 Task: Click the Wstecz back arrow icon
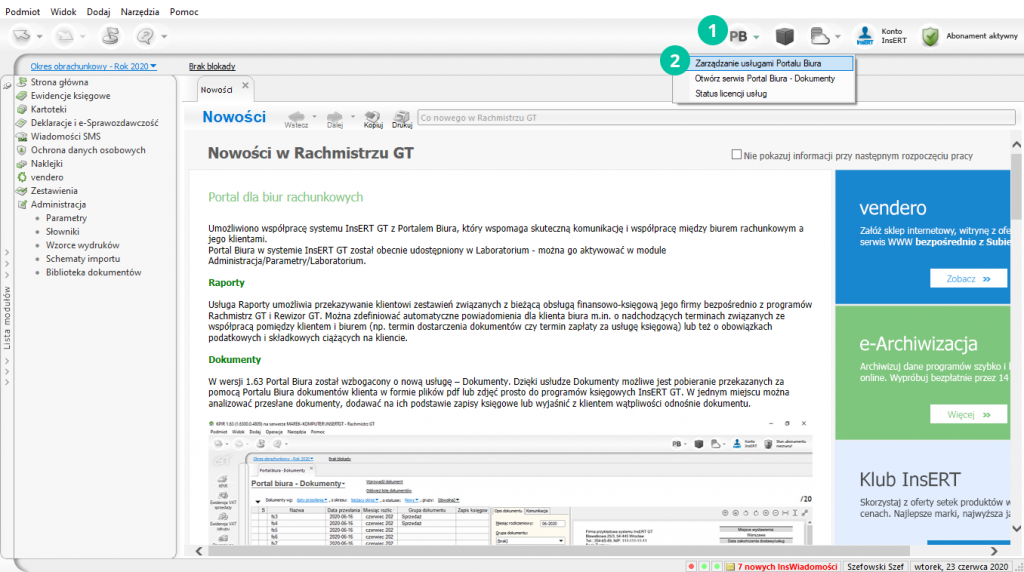[296, 119]
